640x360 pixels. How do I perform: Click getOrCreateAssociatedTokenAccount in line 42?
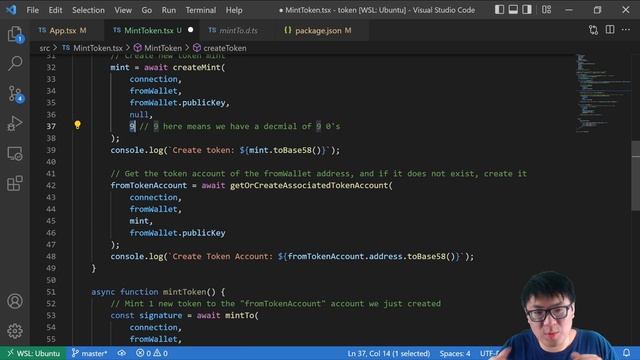[309, 185]
